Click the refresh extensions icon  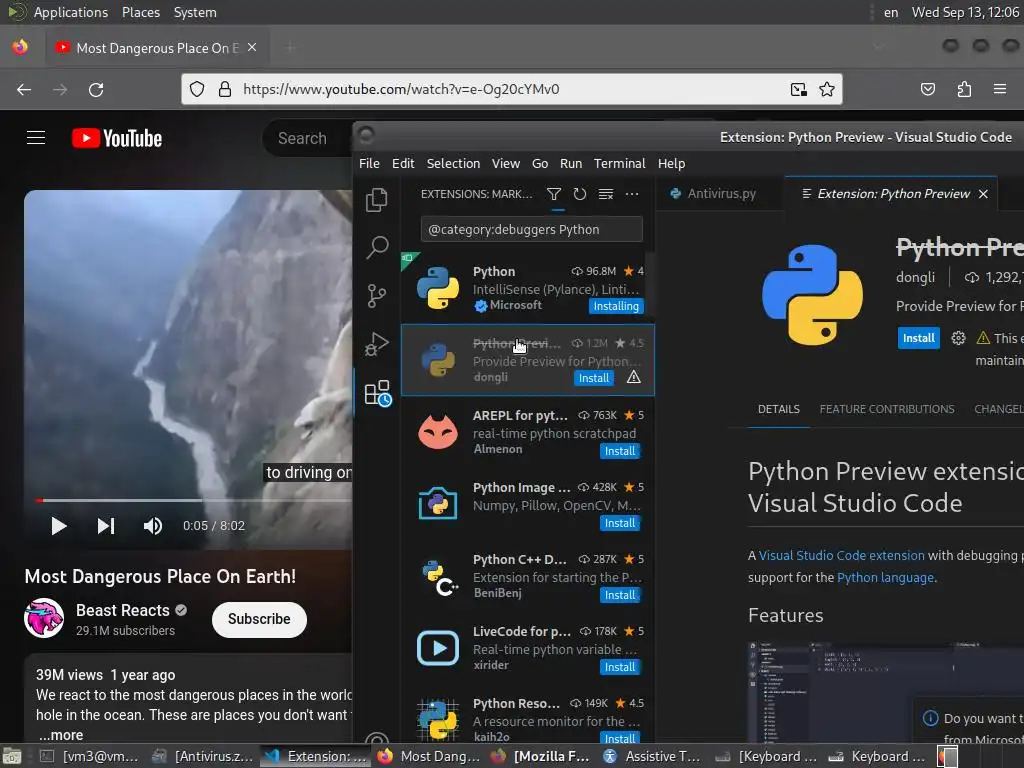580,194
